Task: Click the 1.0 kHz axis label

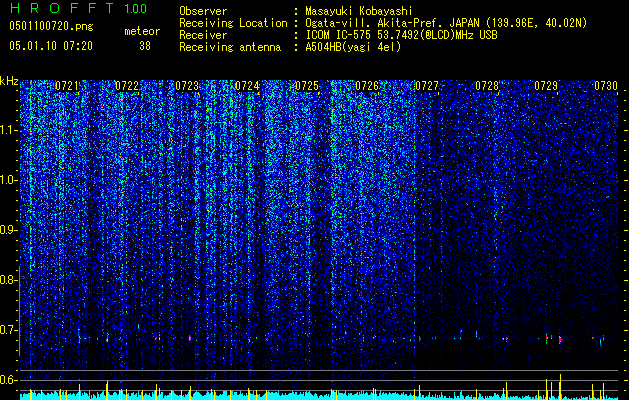Action: (9, 180)
